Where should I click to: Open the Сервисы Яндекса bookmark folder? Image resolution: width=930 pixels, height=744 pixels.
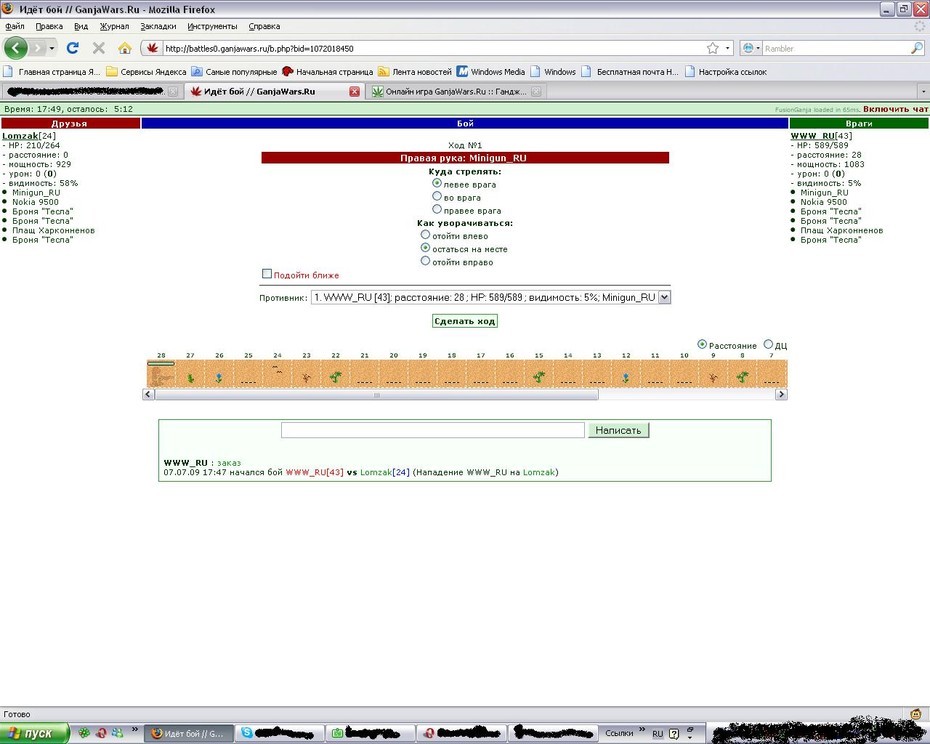tap(146, 72)
